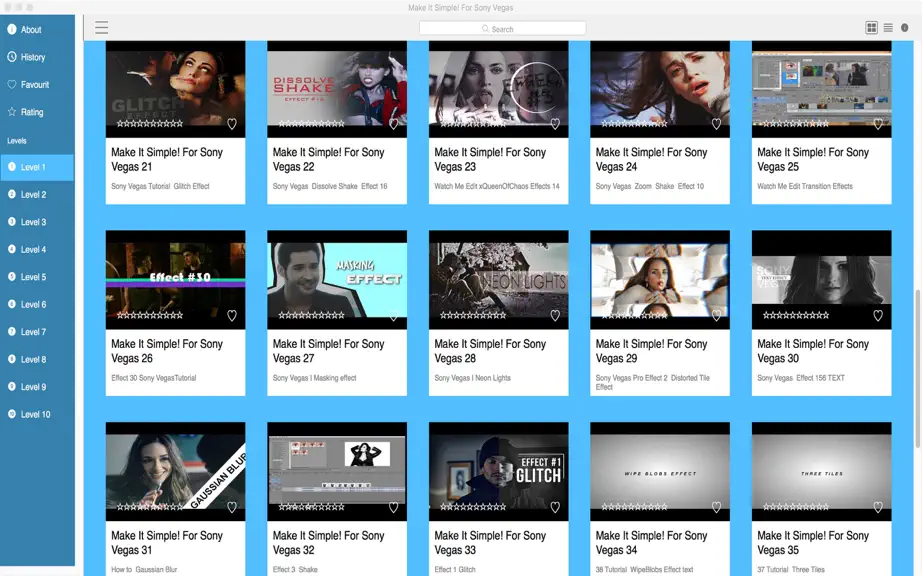Click the info icon in top-right toolbar

pyautogui.click(x=904, y=28)
